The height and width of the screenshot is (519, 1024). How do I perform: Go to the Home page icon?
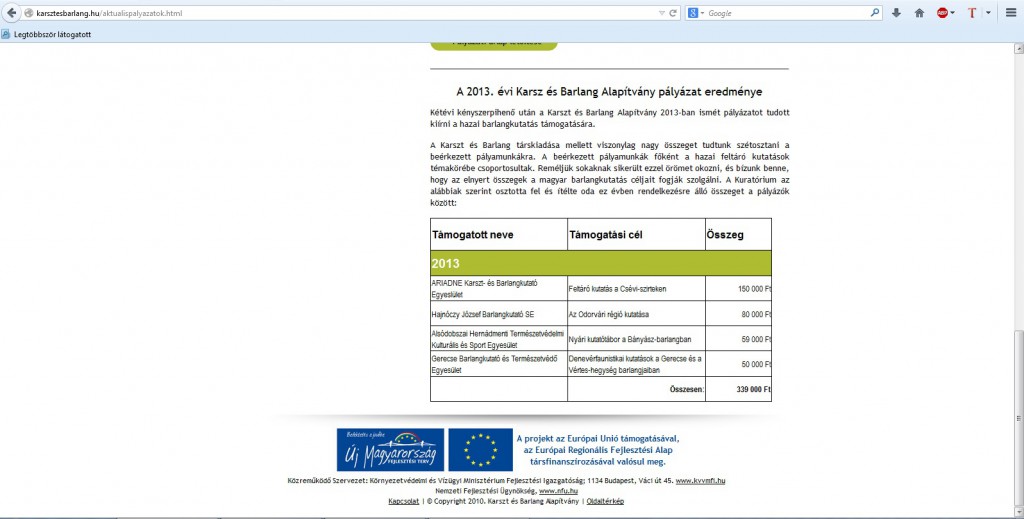pyautogui.click(x=919, y=13)
